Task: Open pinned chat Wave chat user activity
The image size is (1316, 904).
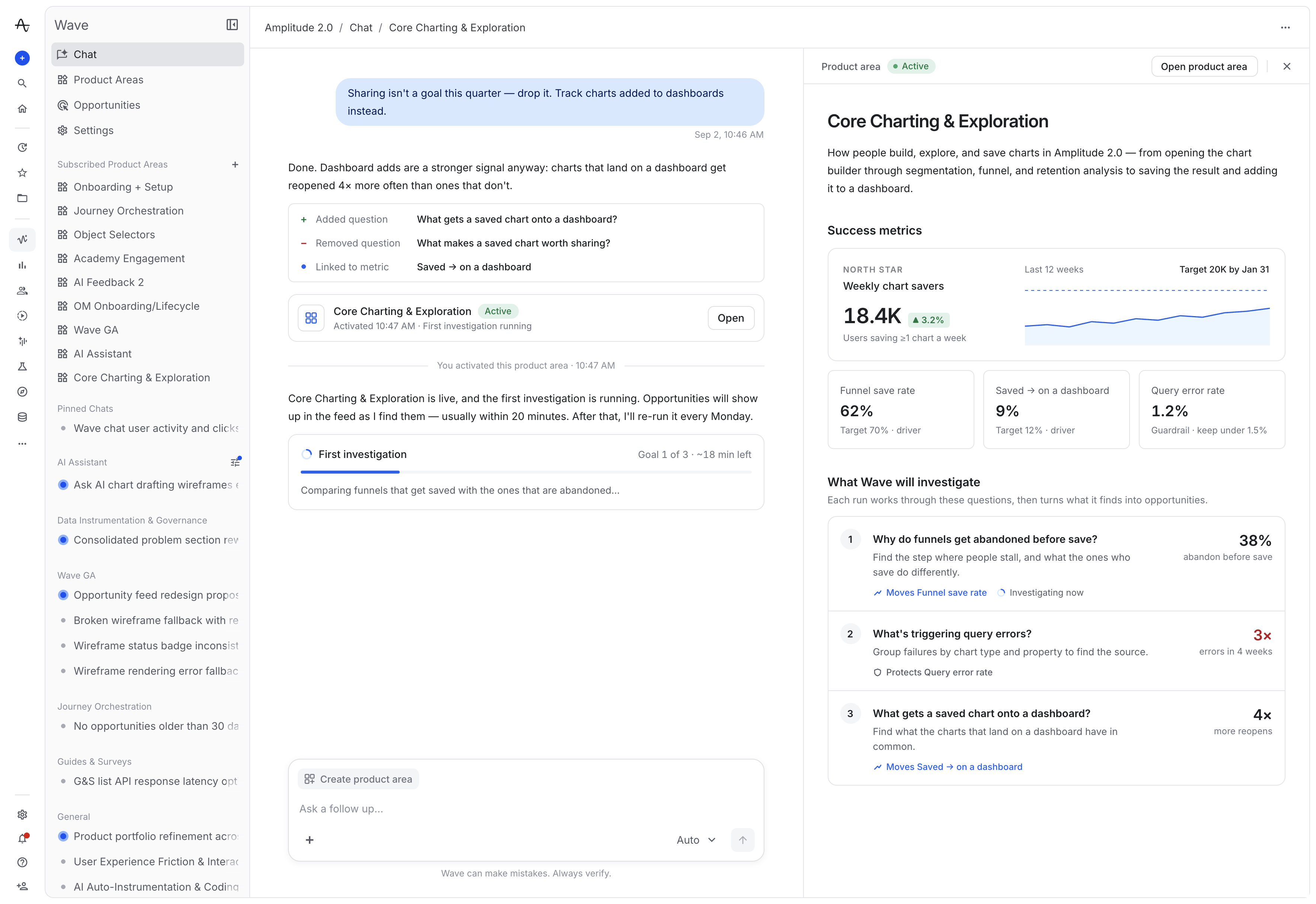Action: [147, 428]
